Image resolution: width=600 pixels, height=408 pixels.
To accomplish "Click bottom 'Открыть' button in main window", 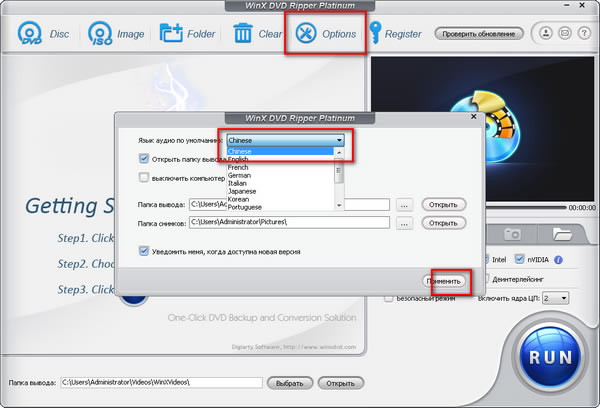I will point(340,383).
